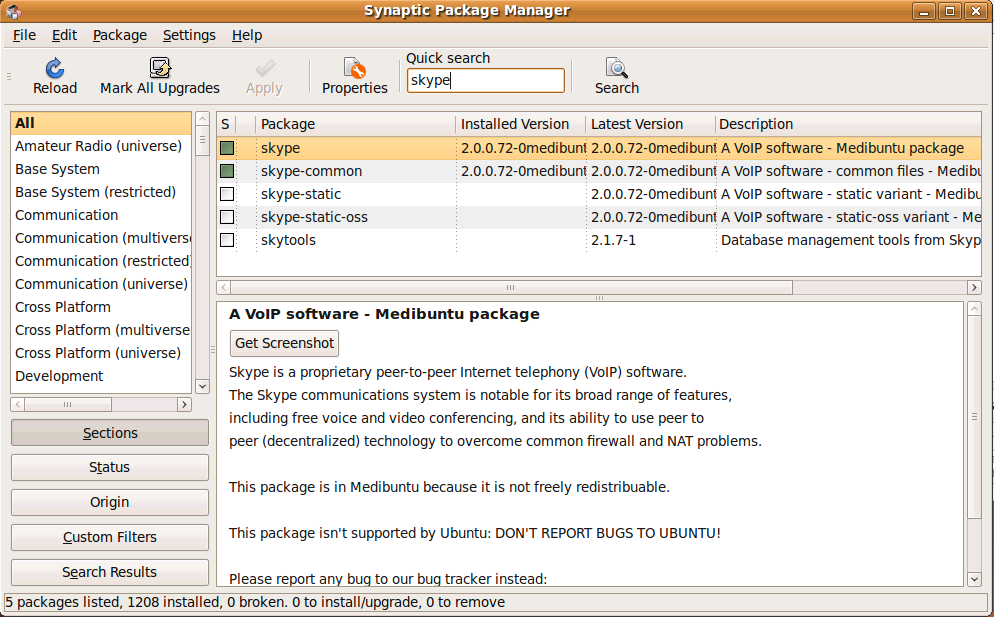Click the package list horizontal scrollbar handle

point(511,288)
